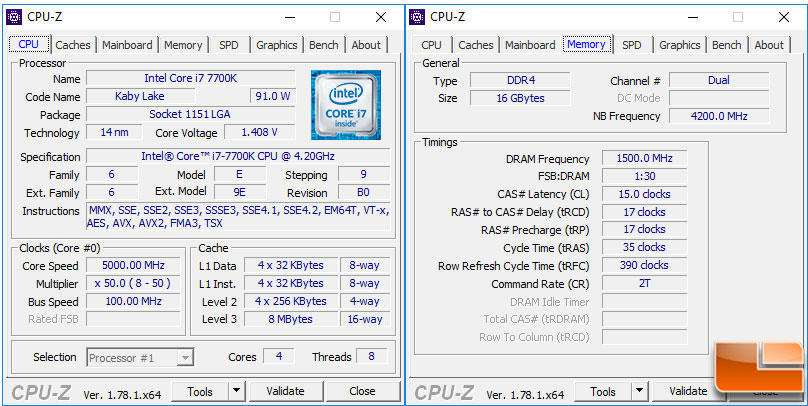The height and width of the screenshot is (406, 808).
Task: Select the CPU tab in the left window
Action: 29,44
